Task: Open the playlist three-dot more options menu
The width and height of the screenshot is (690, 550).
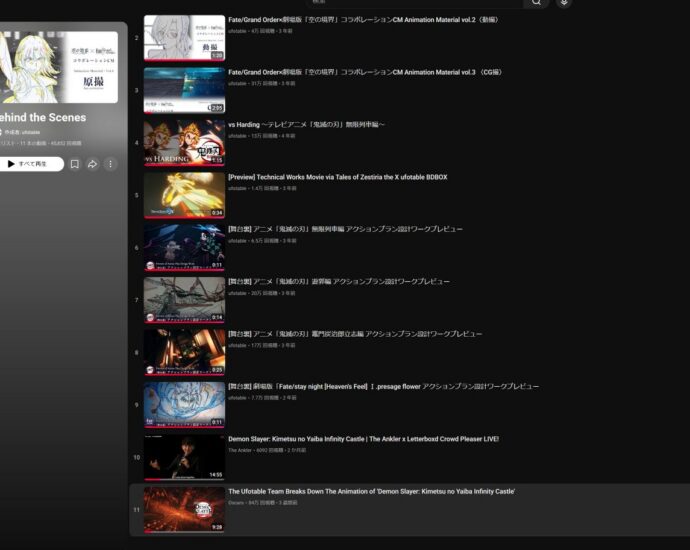Action: [110, 164]
